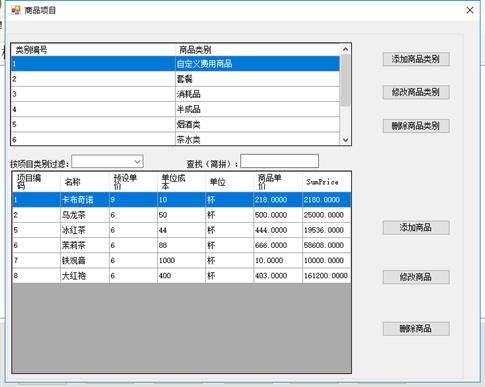
Task: Click the 单位 column header
Action: (x=230, y=182)
